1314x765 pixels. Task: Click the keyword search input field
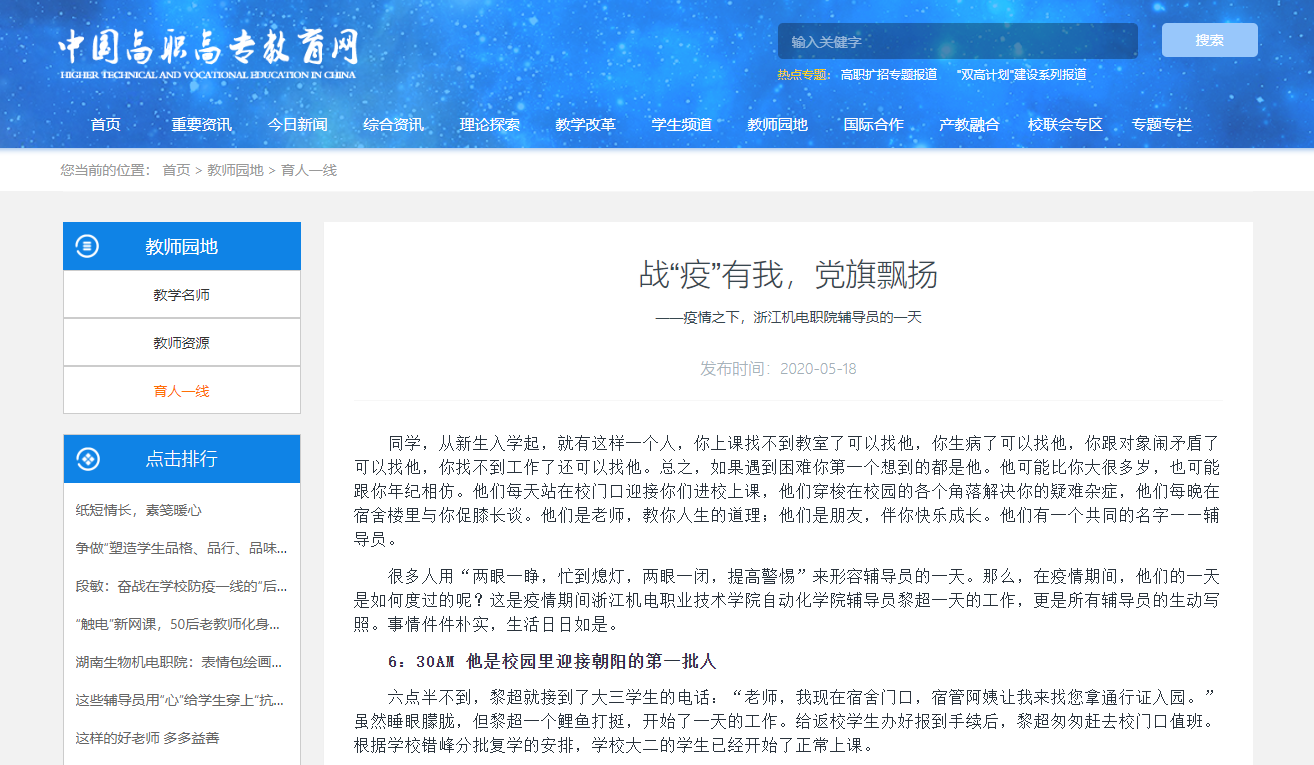pyautogui.click(x=957, y=42)
